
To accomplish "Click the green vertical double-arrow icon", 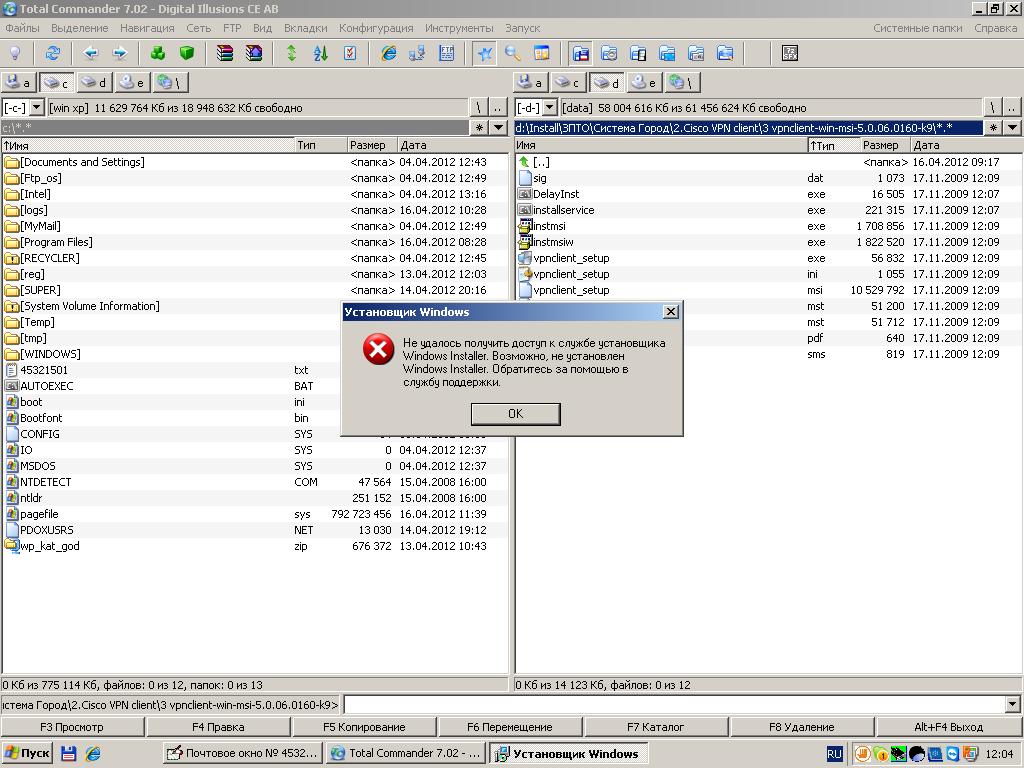I will [292, 54].
